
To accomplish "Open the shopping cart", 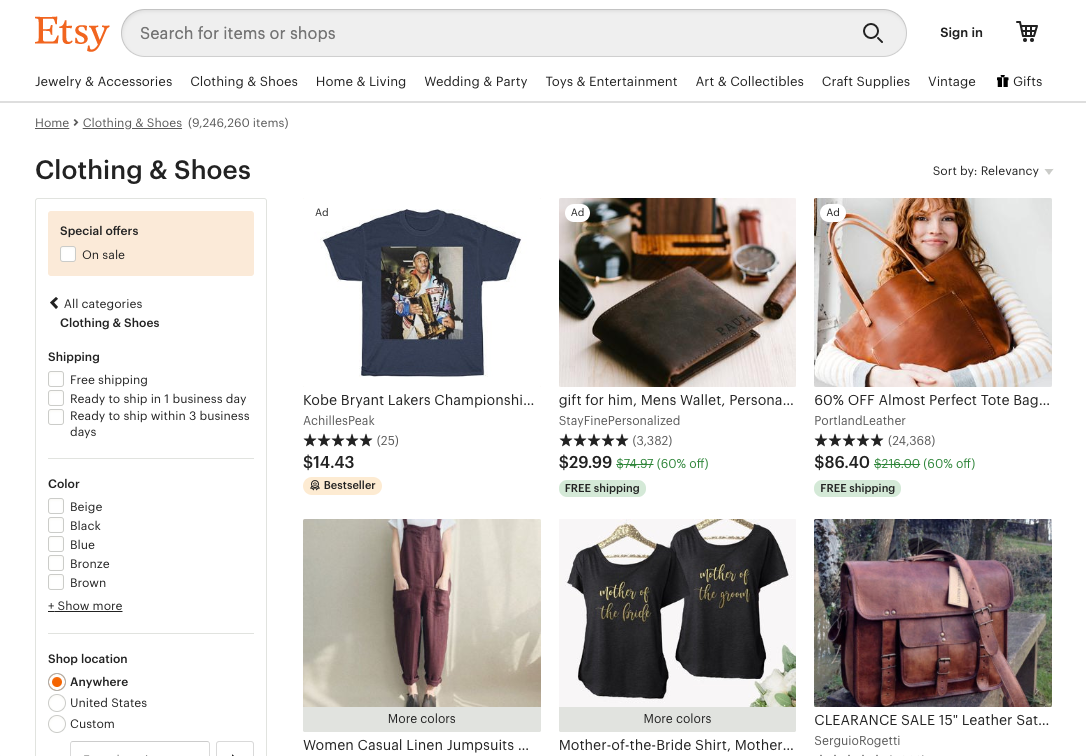I will 1026,32.
